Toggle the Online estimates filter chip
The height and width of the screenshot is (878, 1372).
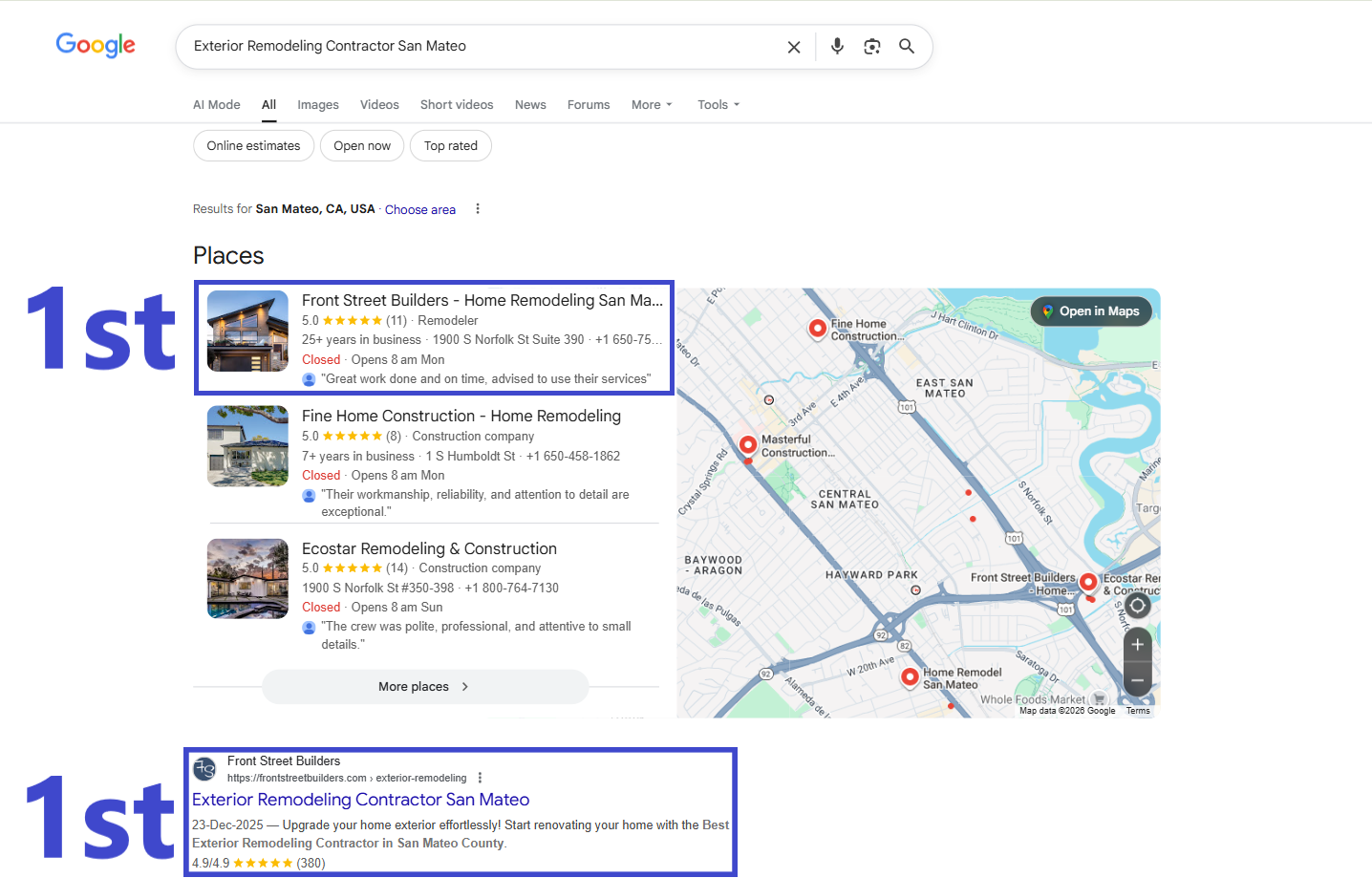pos(253,146)
